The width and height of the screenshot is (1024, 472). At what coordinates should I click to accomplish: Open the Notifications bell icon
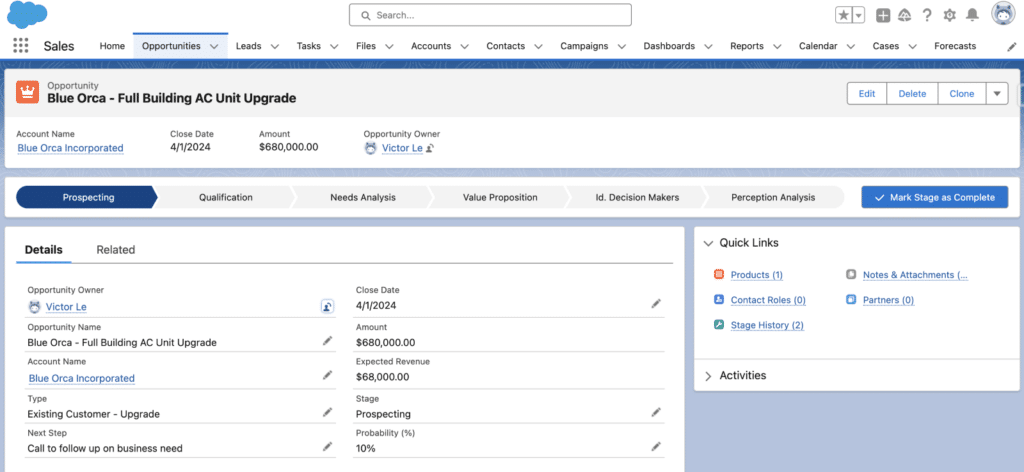[x=972, y=15]
